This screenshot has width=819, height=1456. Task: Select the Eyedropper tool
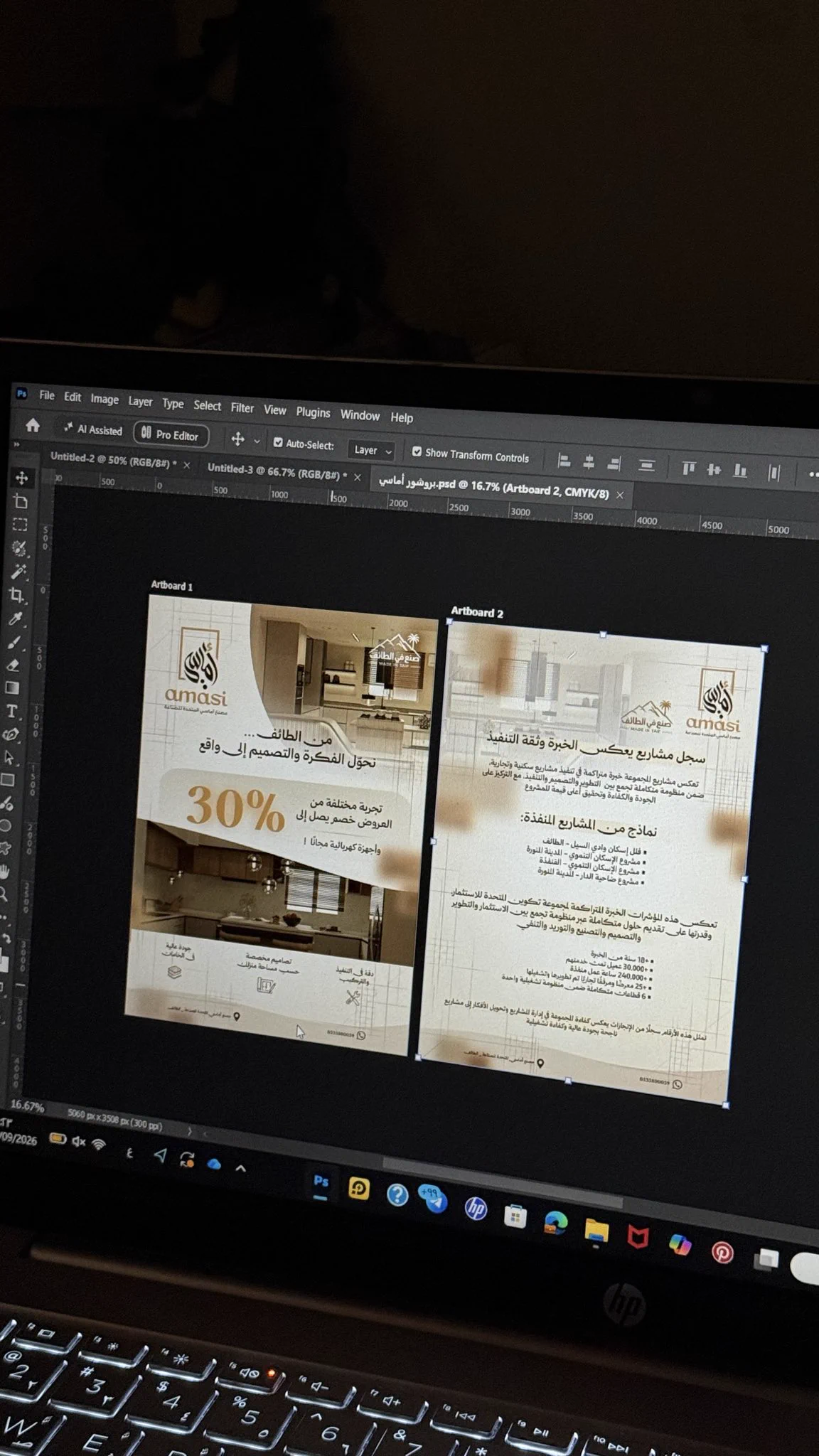pos(16,619)
